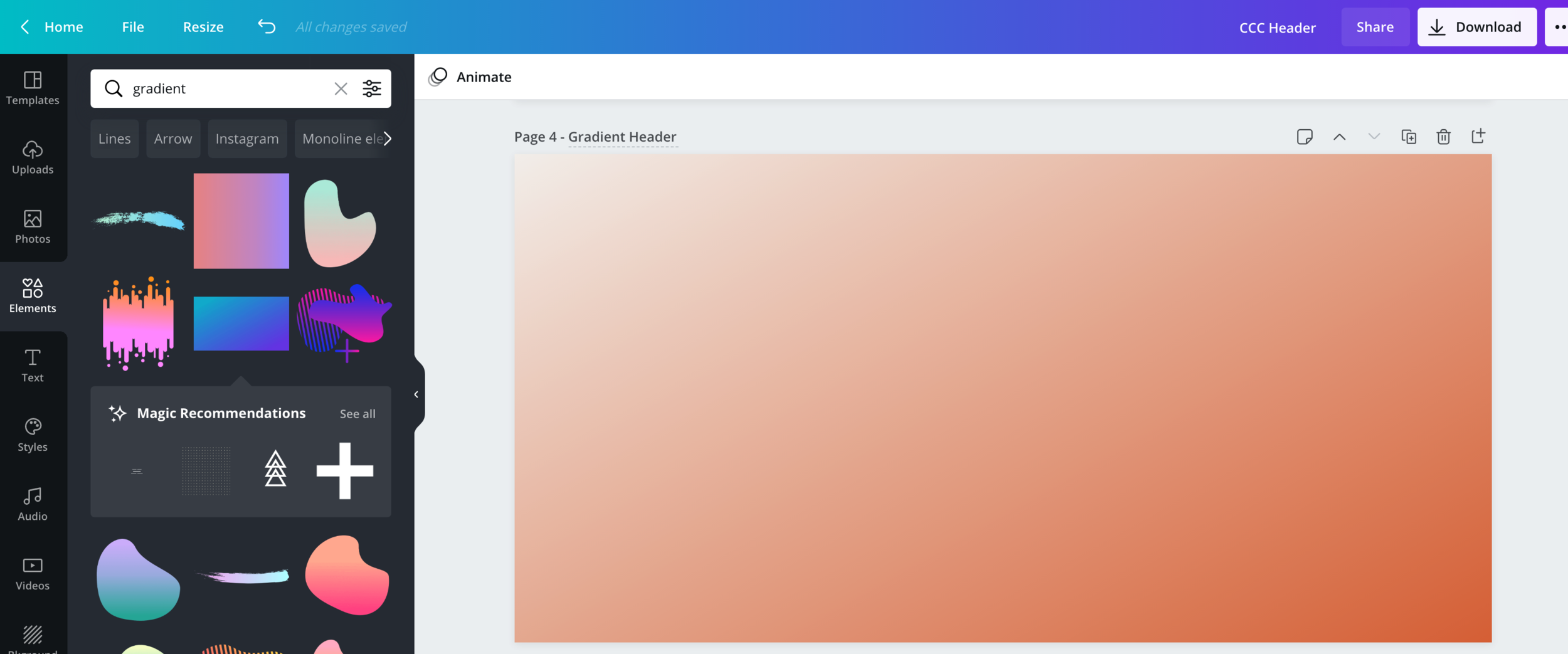Click the search filter options icon

[x=372, y=88]
